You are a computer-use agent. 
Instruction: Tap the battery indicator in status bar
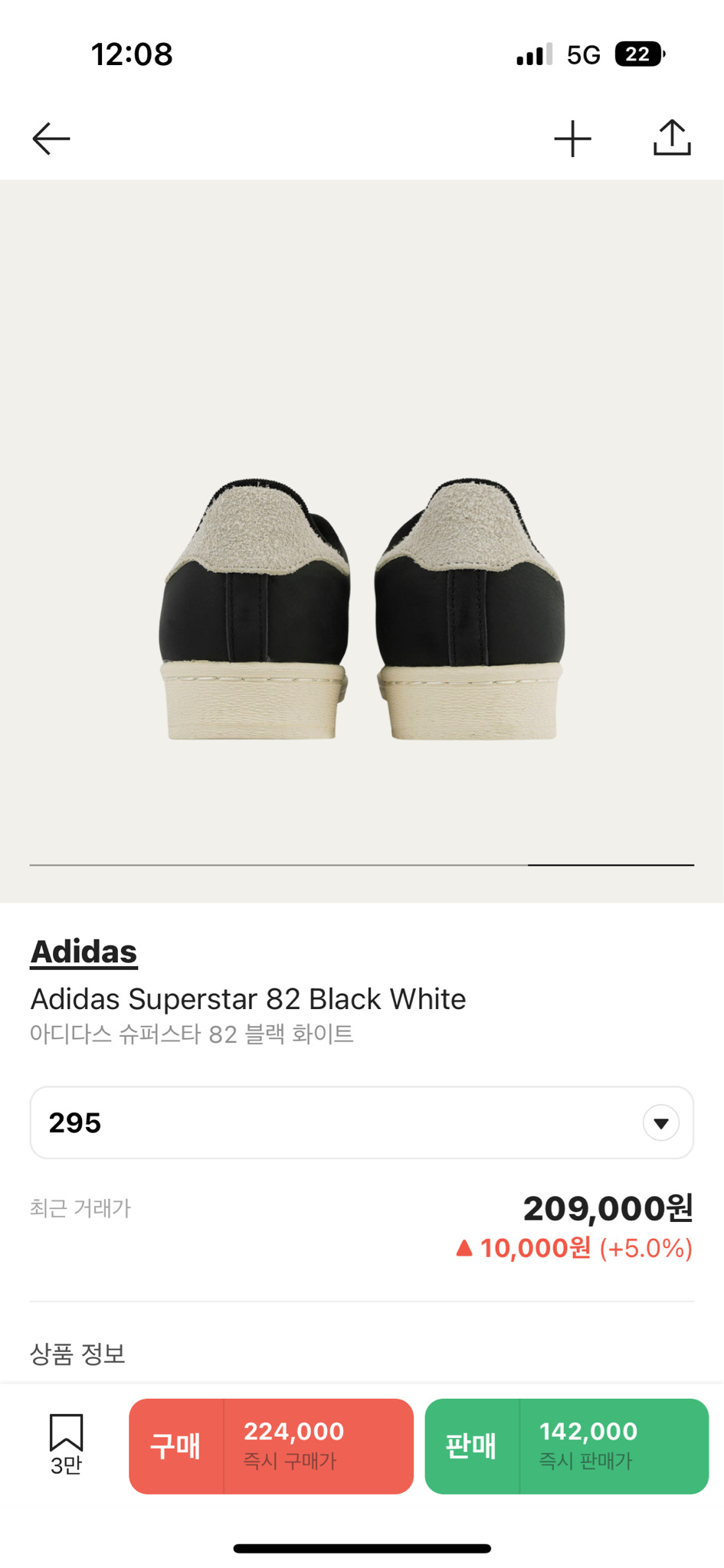tap(640, 54)
